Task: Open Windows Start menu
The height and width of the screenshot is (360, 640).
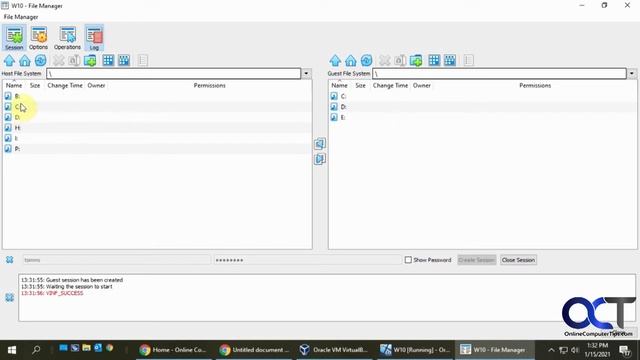Action: (12, 350)
